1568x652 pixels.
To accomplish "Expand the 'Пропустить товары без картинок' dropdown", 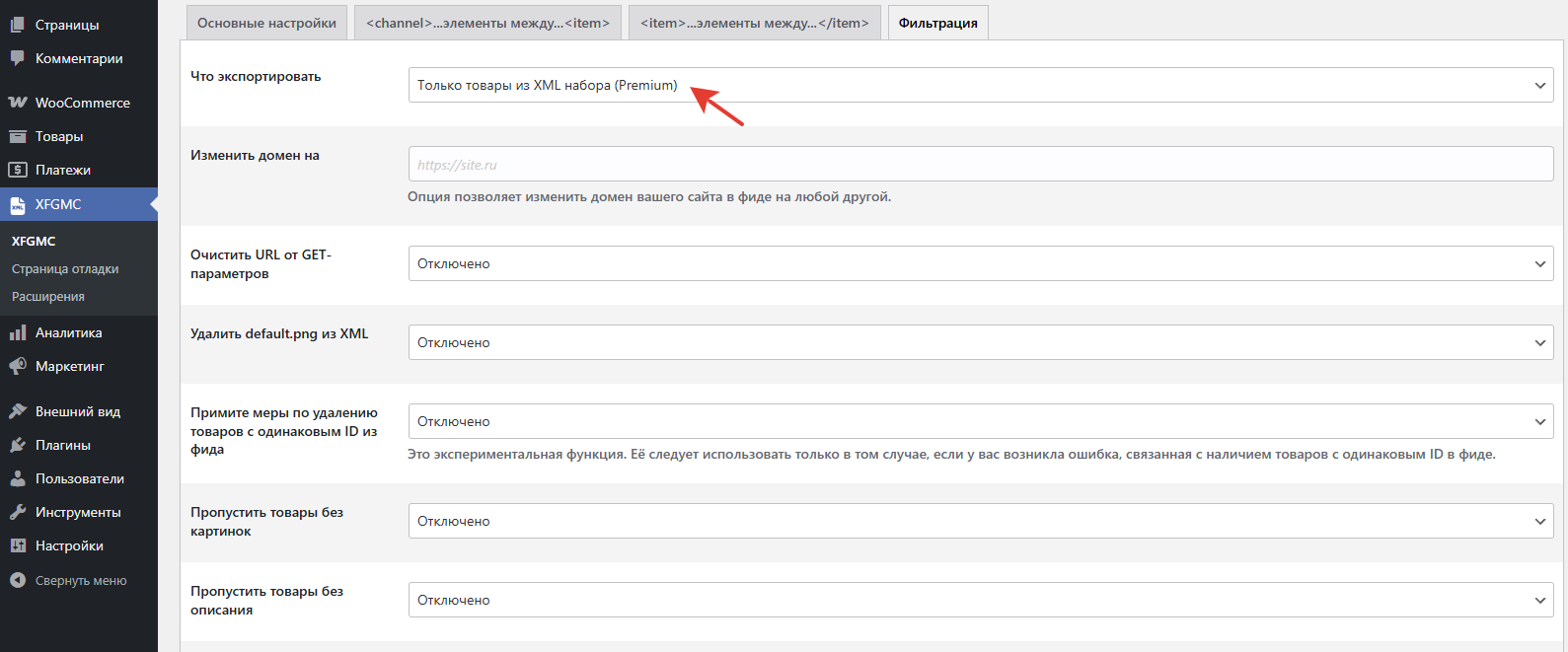I will tap(980, 521).
